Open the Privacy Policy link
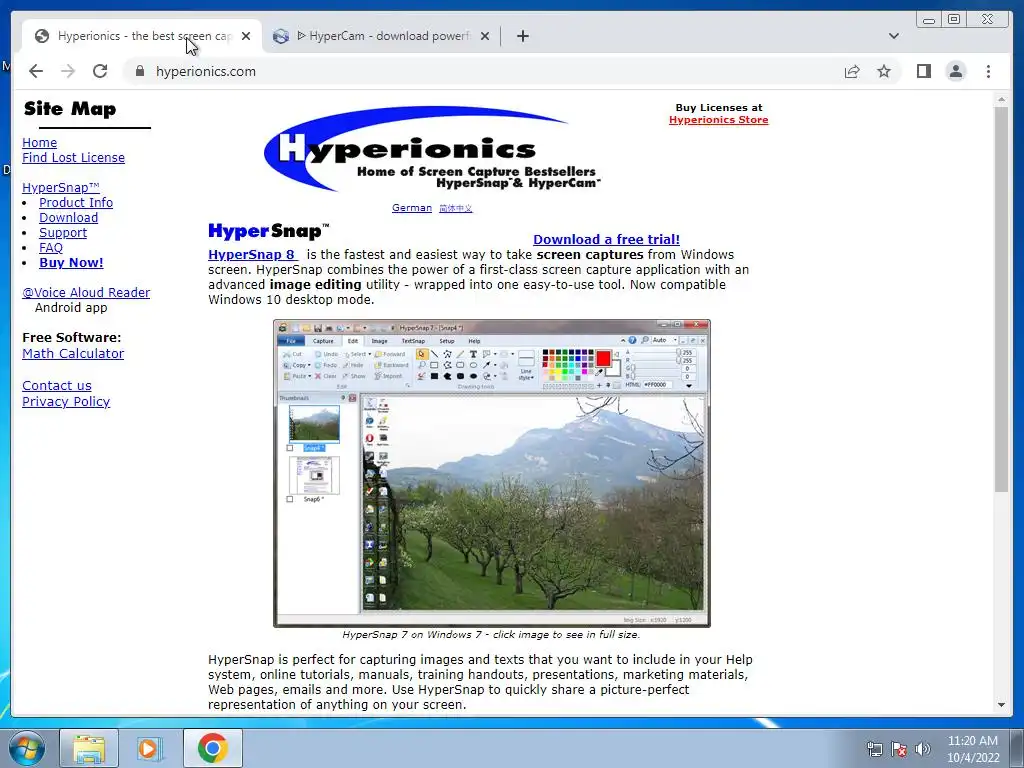This screenshot has height=768, width=1024. point(66,402)
